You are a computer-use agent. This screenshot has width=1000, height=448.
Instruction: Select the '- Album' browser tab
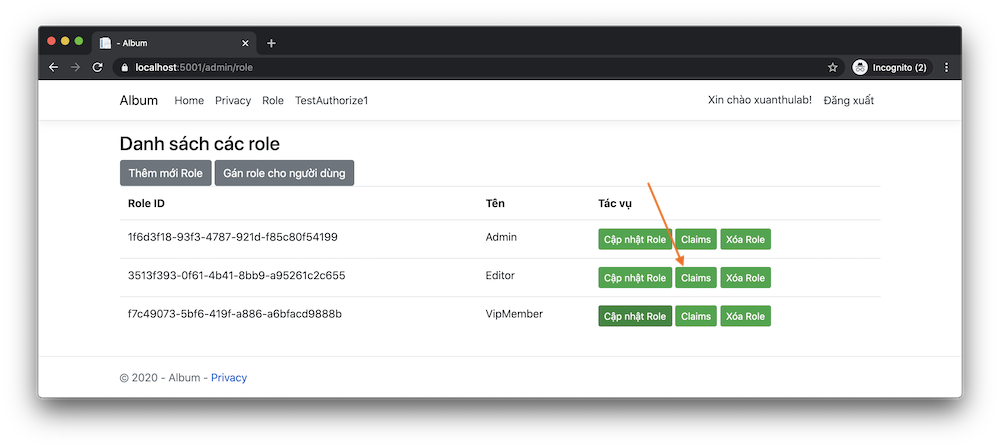point(174,43)
